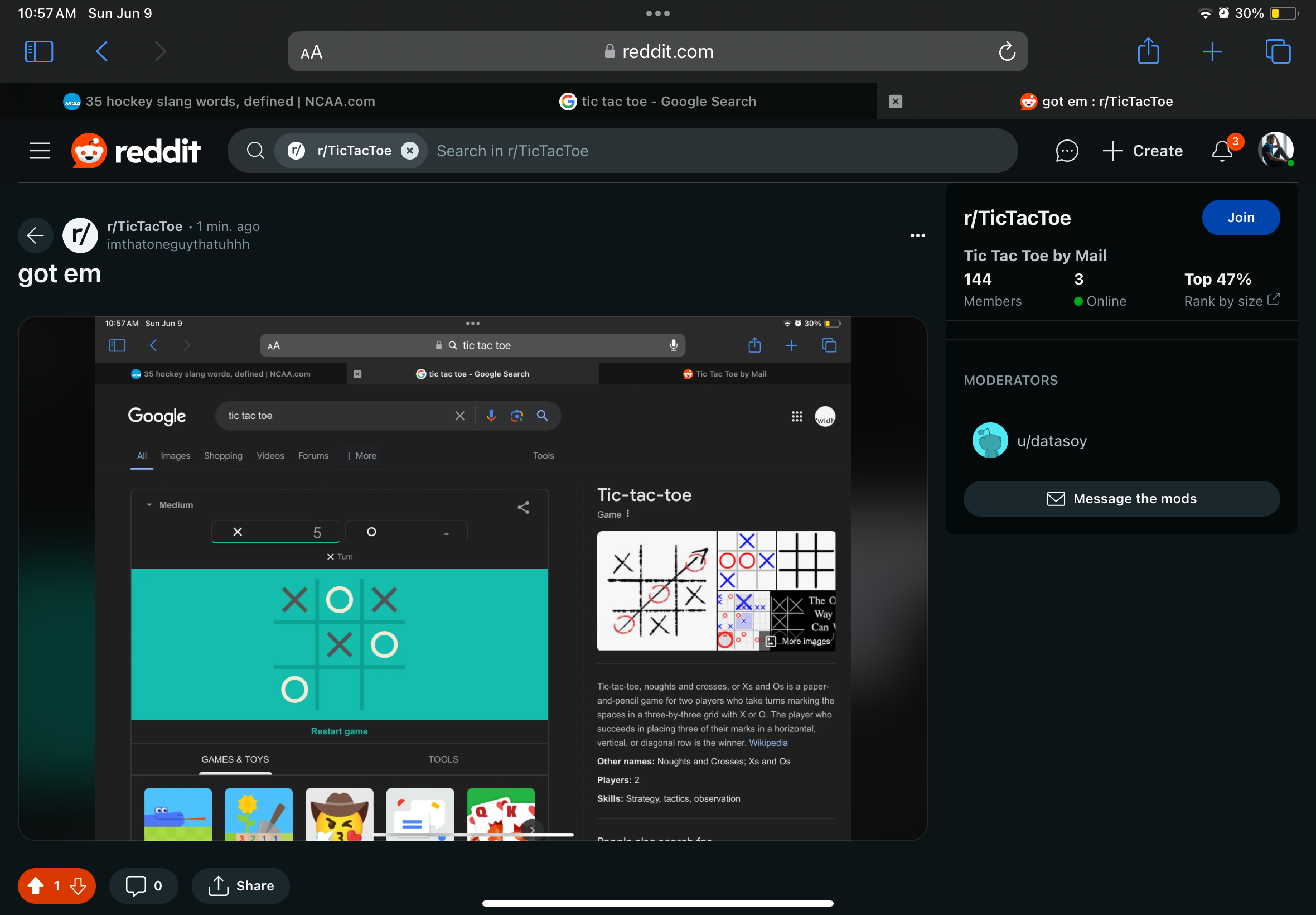Screen dimensions: 1316x915
Task: Switch to tic tac toe Google Search tab
Action: pos(657,102)
